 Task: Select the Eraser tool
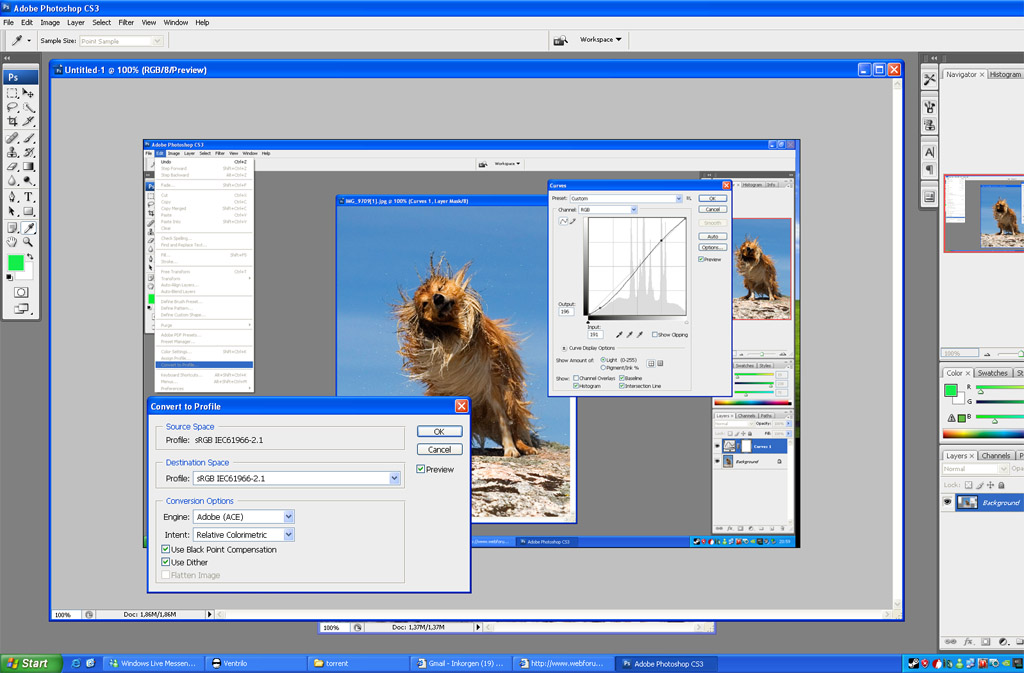point(12,166)
